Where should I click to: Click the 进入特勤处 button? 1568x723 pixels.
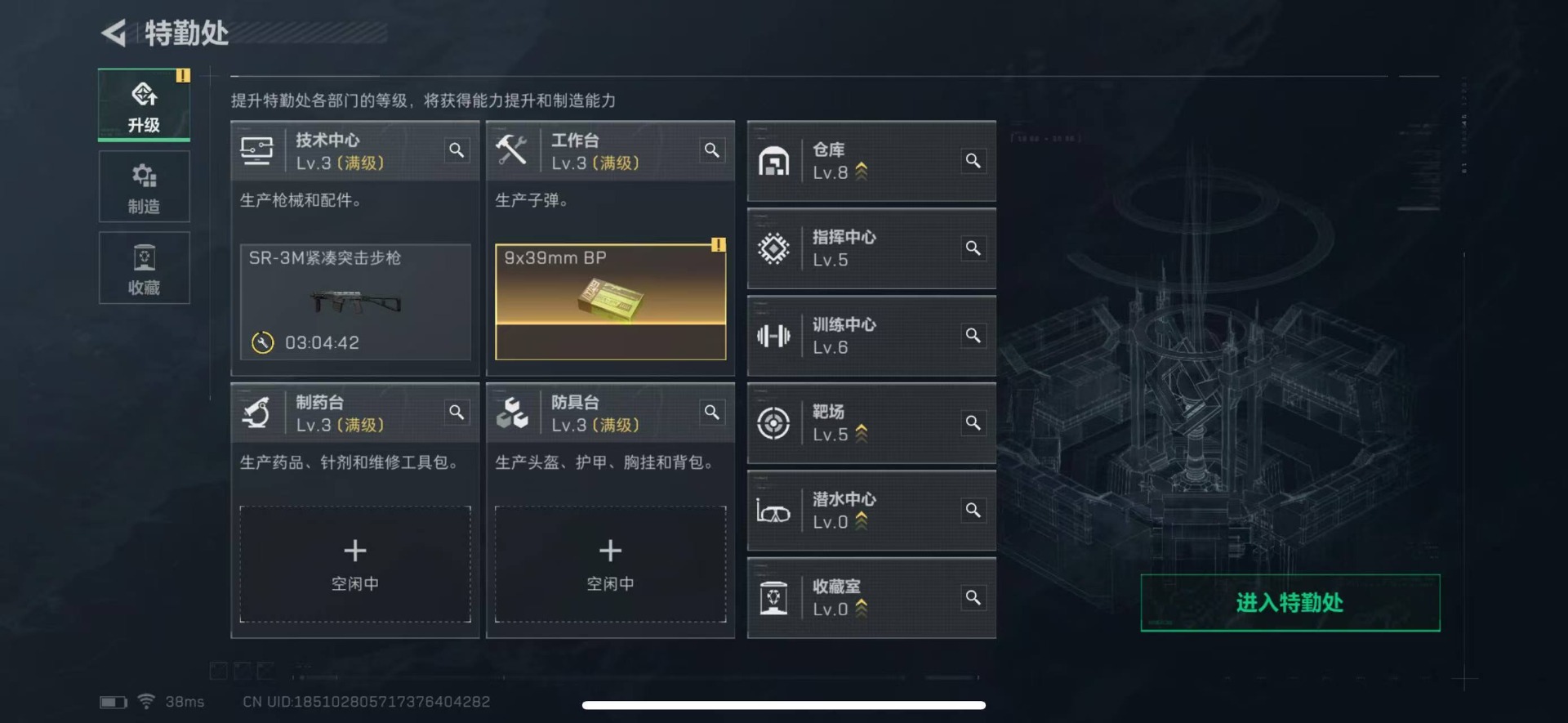1290,603
